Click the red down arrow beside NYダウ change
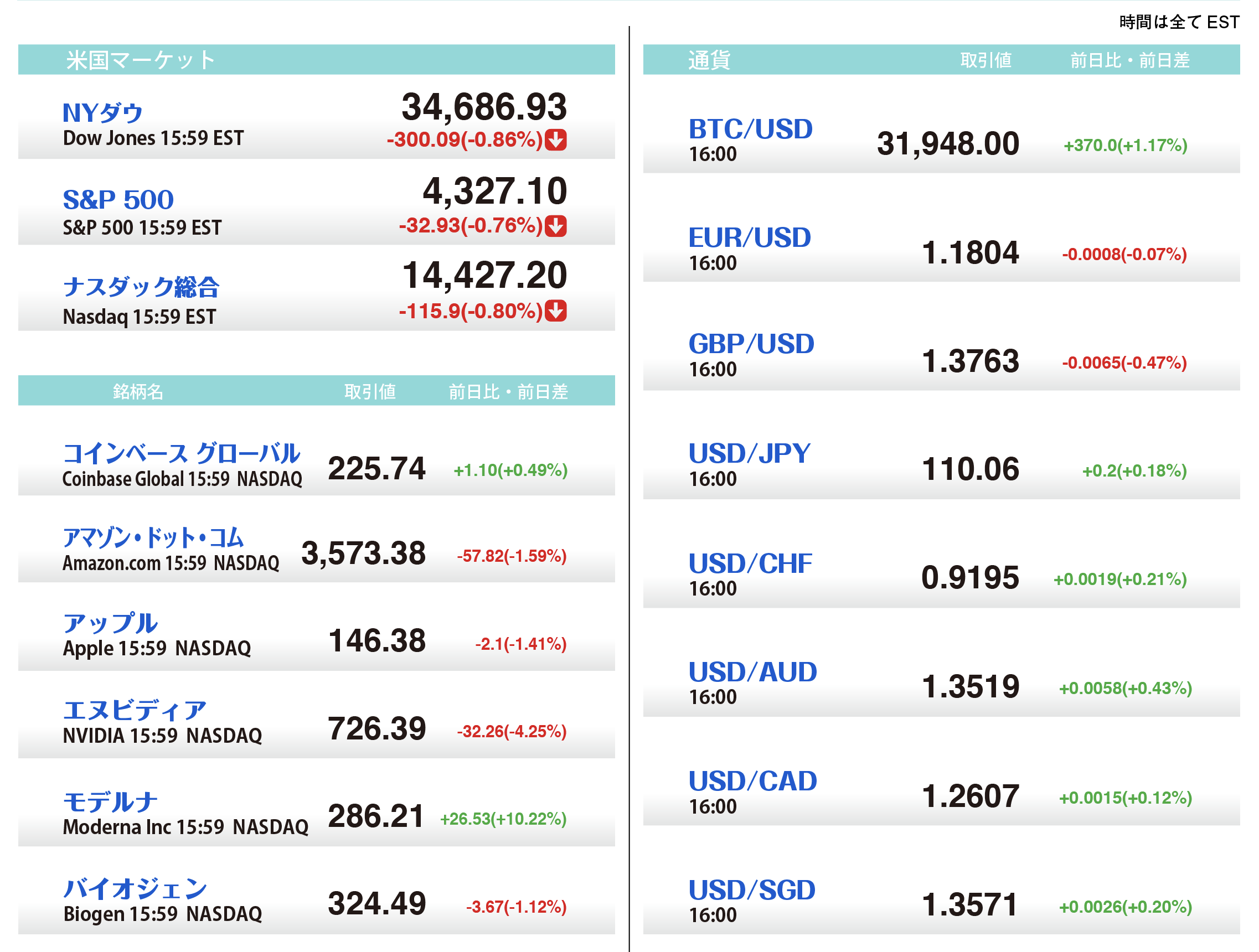Screen dimensions: 1259x952 555,139
